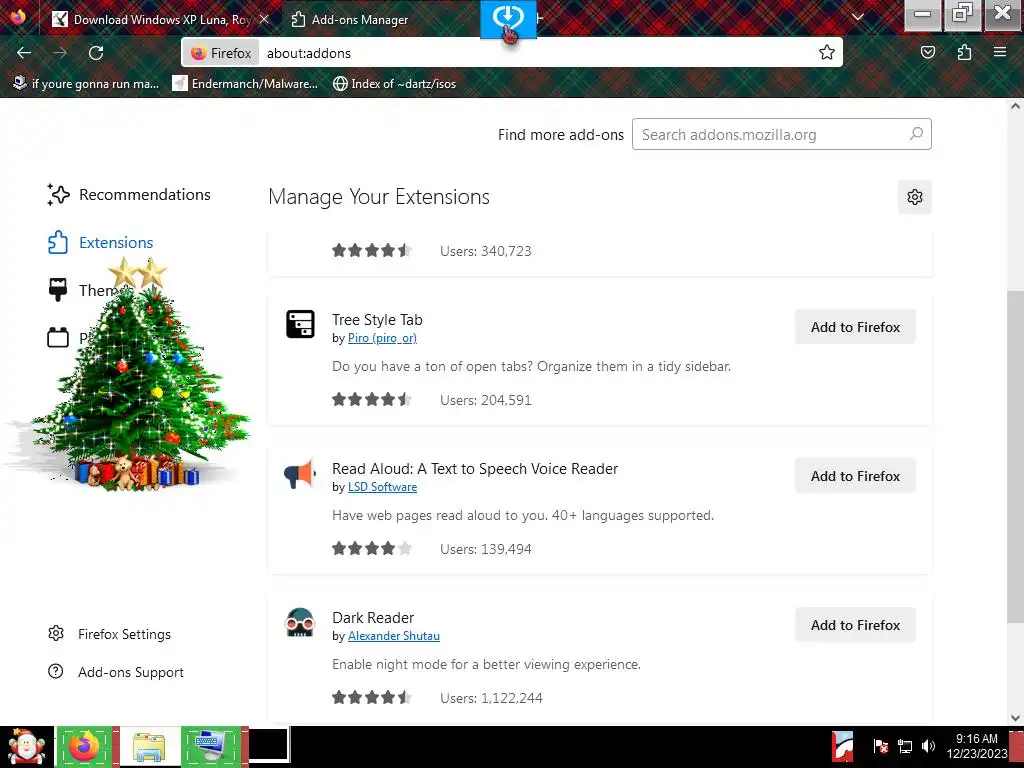Screen dimensions: 1024x768
Task: Click the Tree Style Tab extension icon
Action: (300, 324)
